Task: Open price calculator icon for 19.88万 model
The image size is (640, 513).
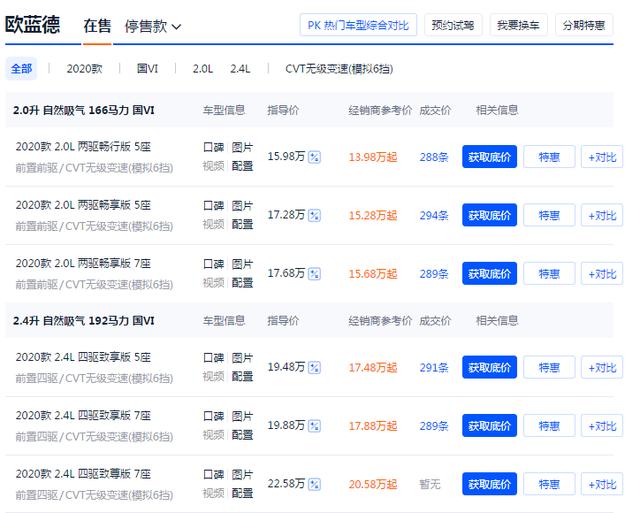Action: [x=314, y=426]
